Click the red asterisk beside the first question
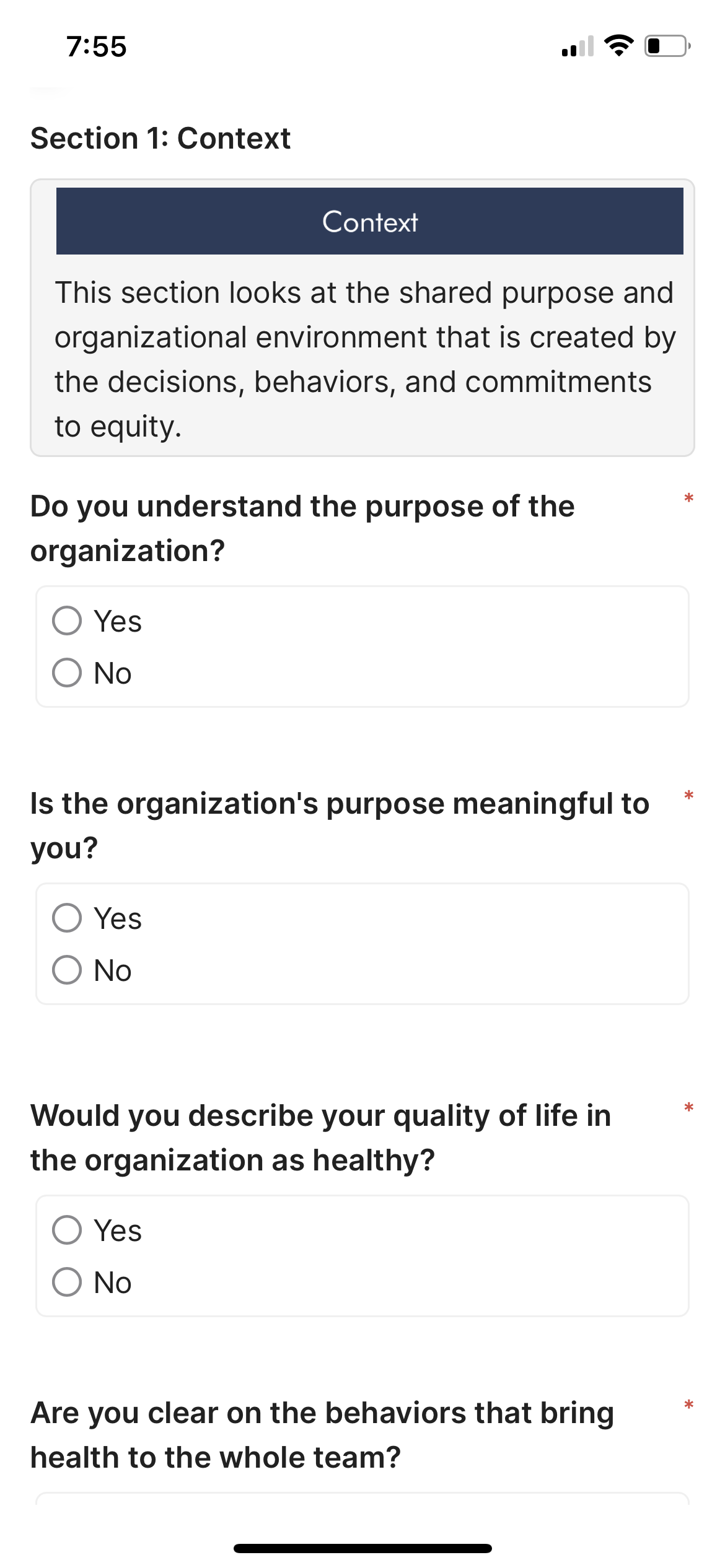Viewport: 725px width, 1568px height. [688, 499]
